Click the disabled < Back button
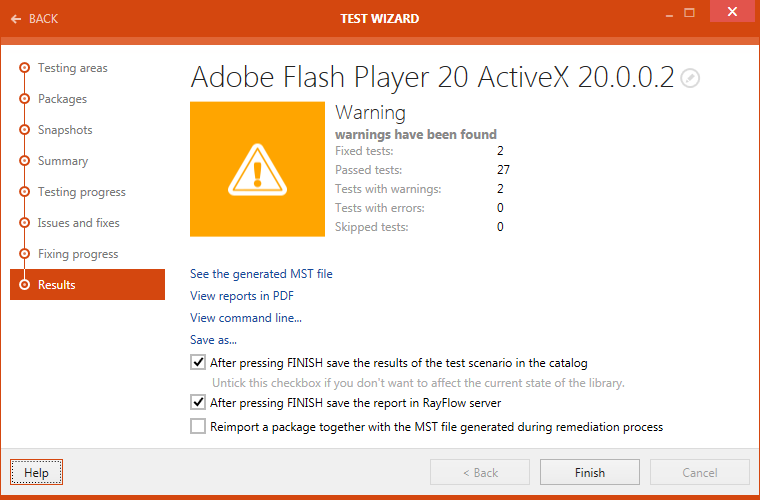 tap(480, 472)
